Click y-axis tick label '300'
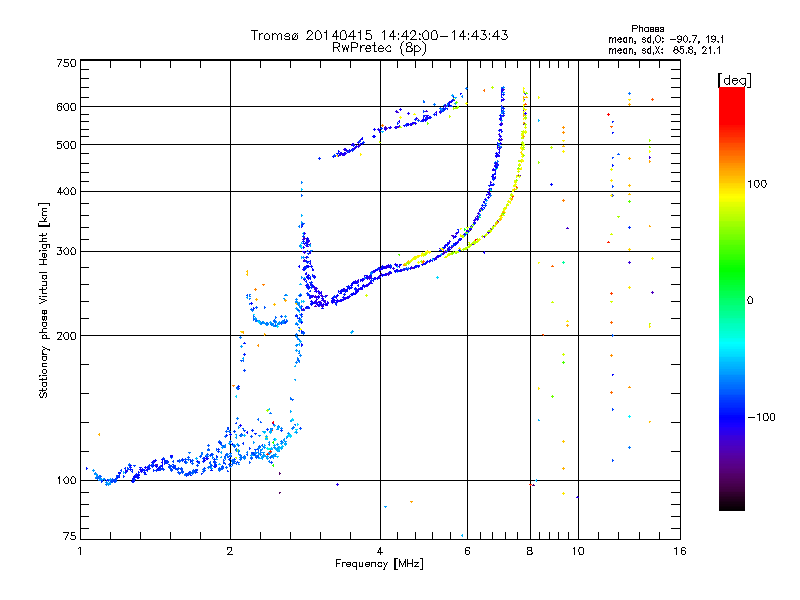 point(66,252)
